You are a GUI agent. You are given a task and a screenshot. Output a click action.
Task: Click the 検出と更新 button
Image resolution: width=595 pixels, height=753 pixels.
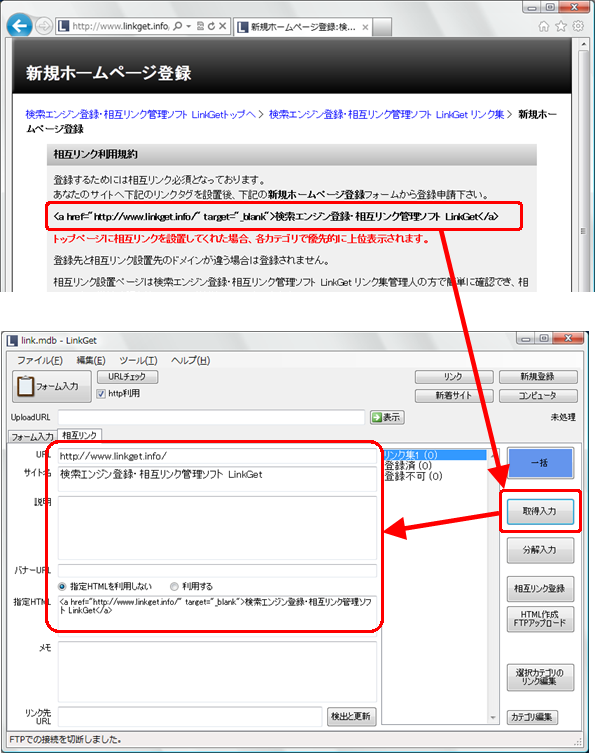tap(351, 716)
